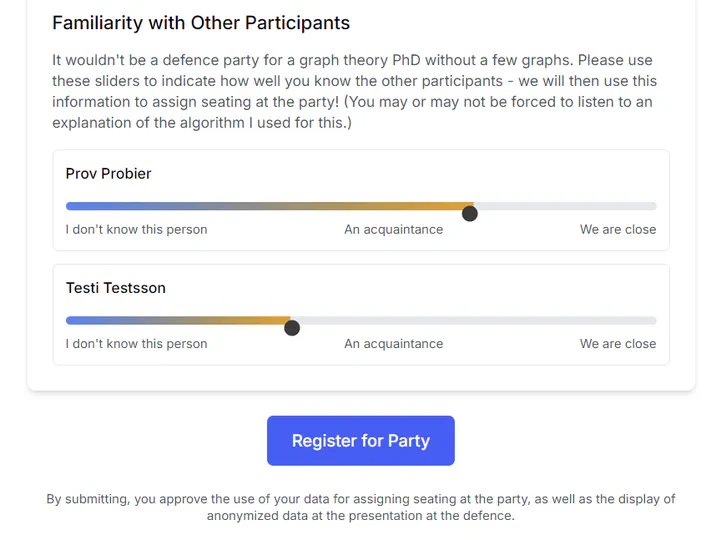Image resolution: width=706 pixels, height=540 pixels.
Task: Click the Familiarity with Other Participants heading
Action: click(x=201, y=23)
